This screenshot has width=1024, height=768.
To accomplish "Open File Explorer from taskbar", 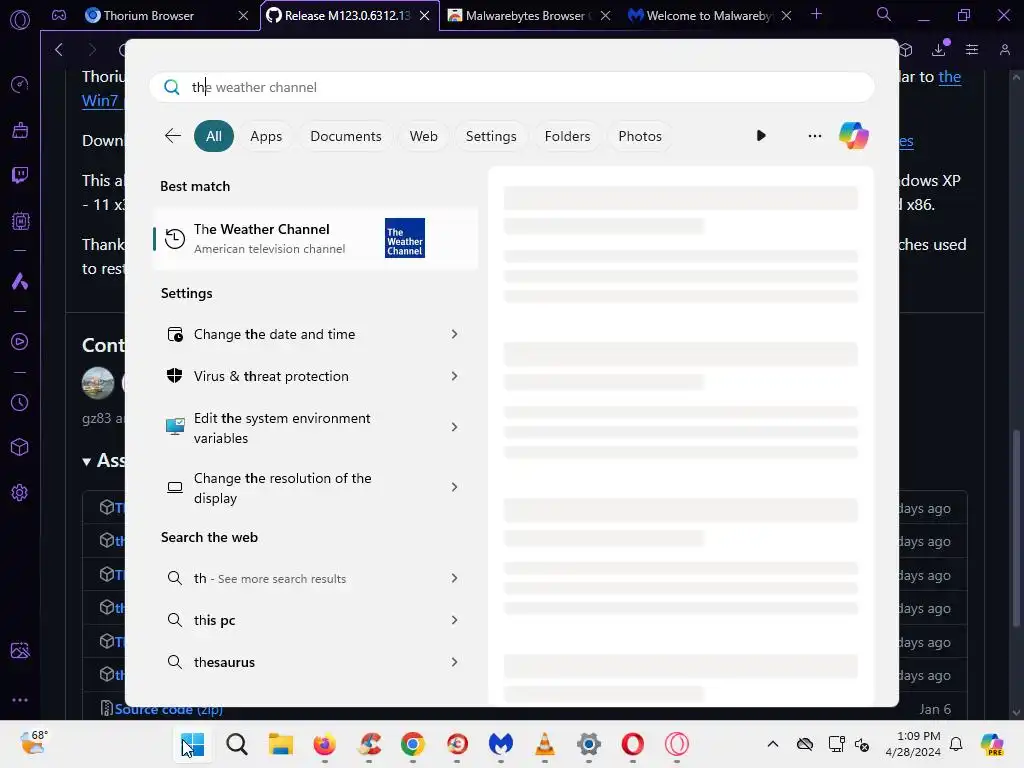I will point(281,744).
